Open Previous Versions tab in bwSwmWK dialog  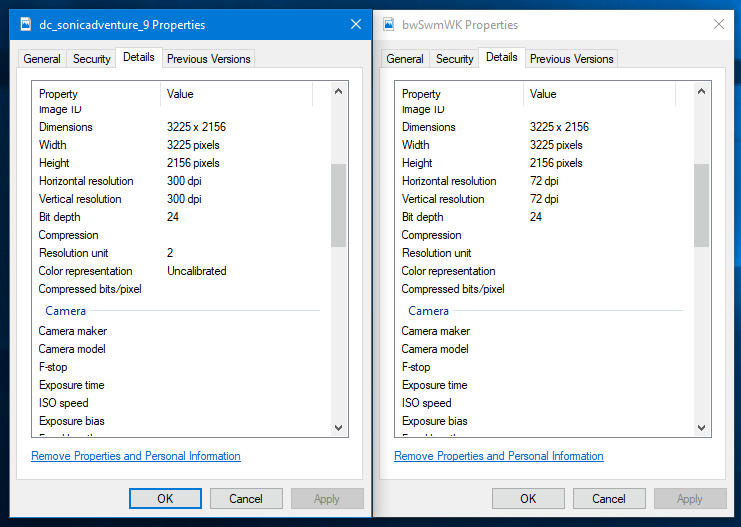572,59
